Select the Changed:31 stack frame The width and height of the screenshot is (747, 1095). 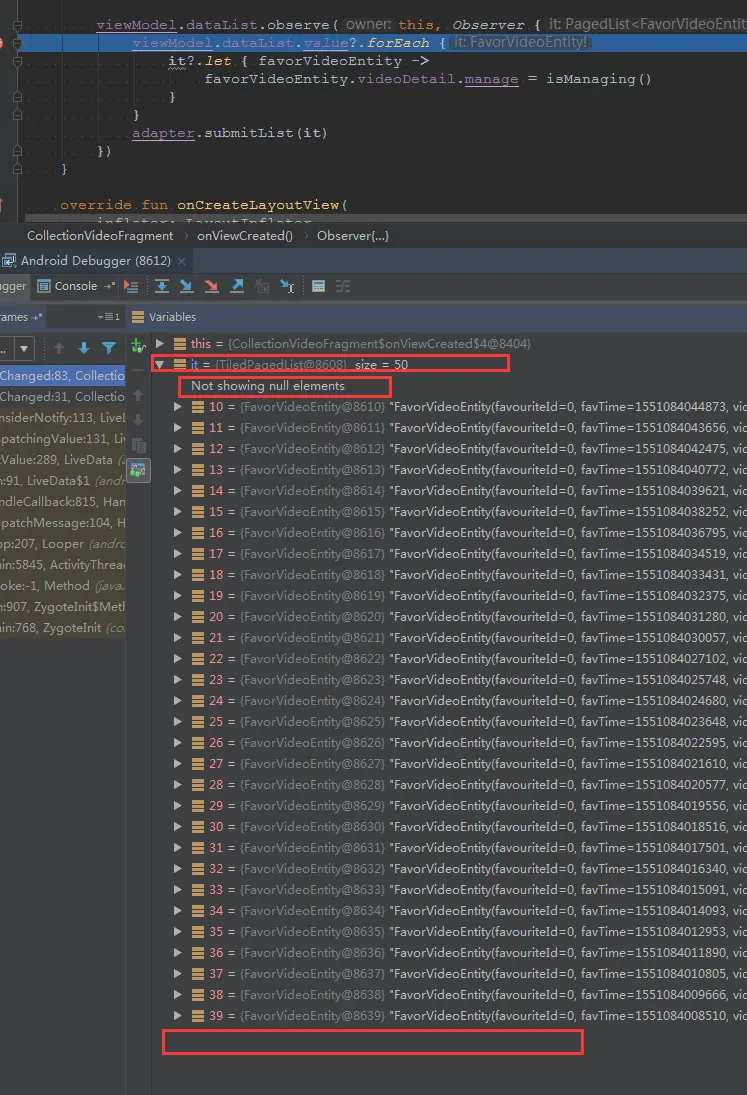(62, 397)
